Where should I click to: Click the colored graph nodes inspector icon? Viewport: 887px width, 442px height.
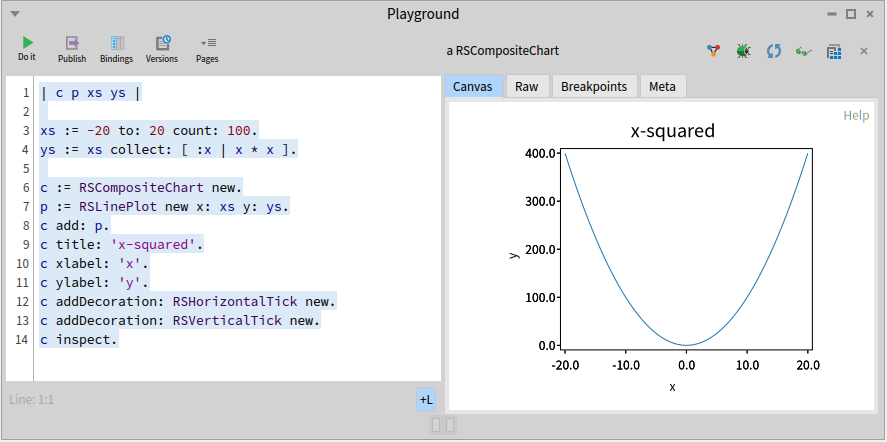(714, 51)
